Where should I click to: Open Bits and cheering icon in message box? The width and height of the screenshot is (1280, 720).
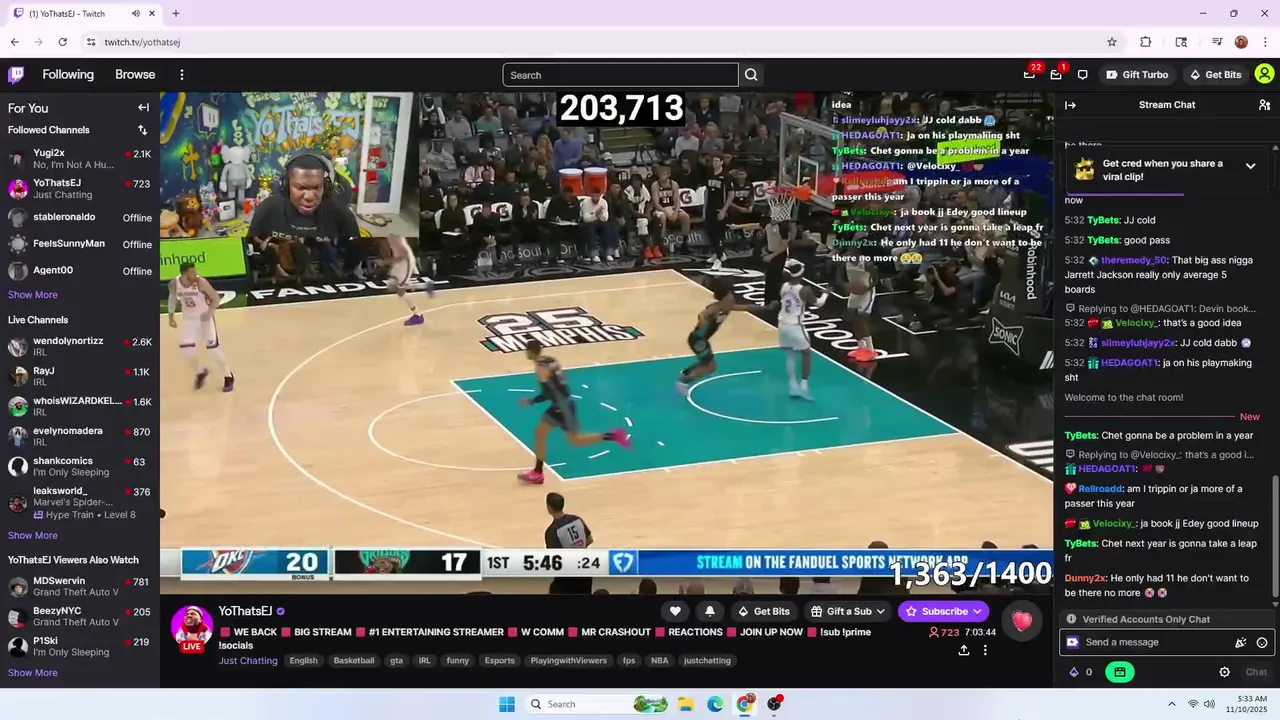click(x=1072, y=643)
